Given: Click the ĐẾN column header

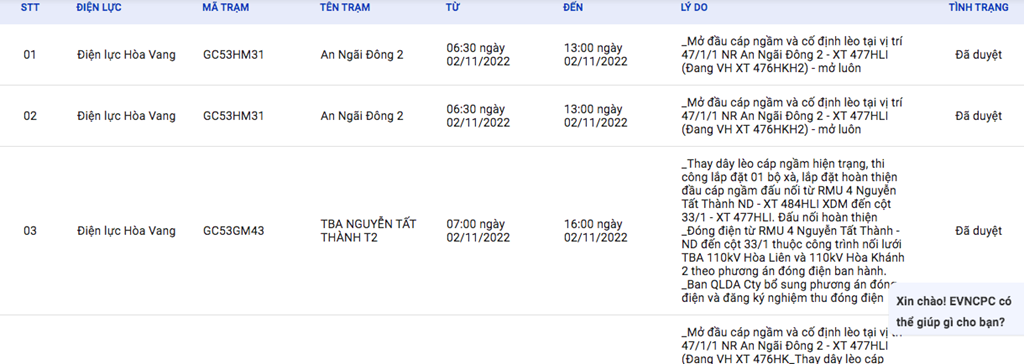Looking at the screenshot, I should pyautogui.click(x=573, y=8).
